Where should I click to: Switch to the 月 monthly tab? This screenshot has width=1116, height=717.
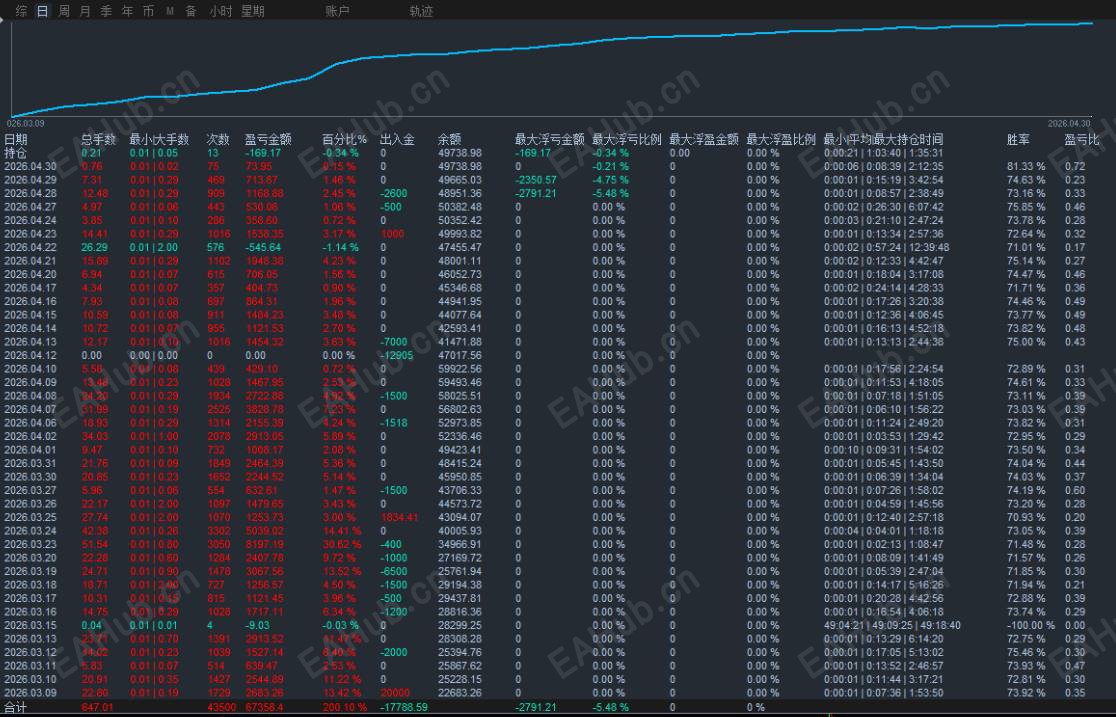pyautogui.click(x=85, y=11)
